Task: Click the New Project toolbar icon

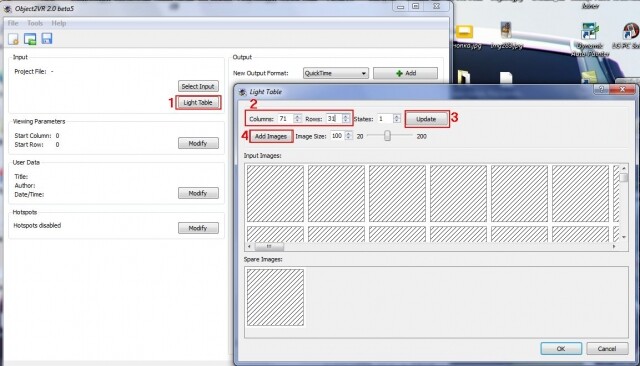Action: pos(13,39)
